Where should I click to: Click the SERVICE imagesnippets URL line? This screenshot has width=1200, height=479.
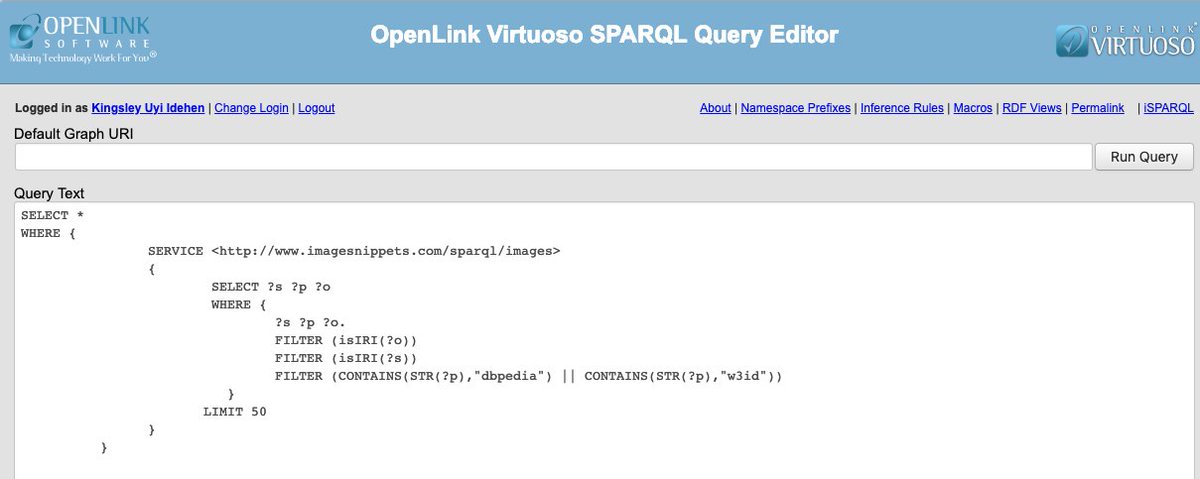point(354,251)
